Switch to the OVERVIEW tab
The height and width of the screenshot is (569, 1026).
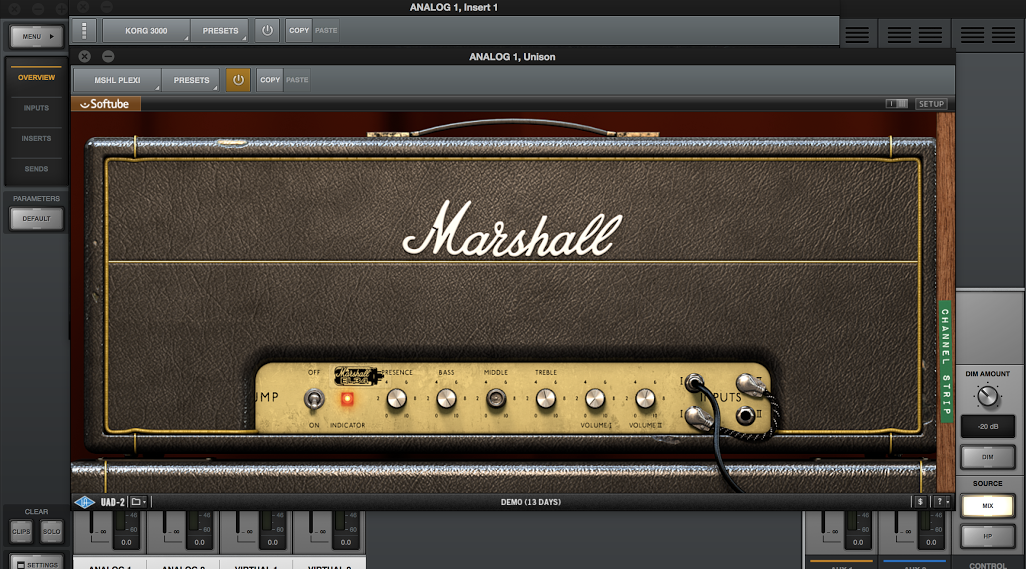pyautogui.click(x=37, y=78)
